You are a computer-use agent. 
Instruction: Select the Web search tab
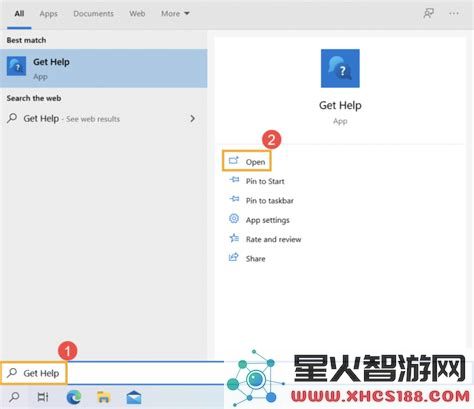137,14
